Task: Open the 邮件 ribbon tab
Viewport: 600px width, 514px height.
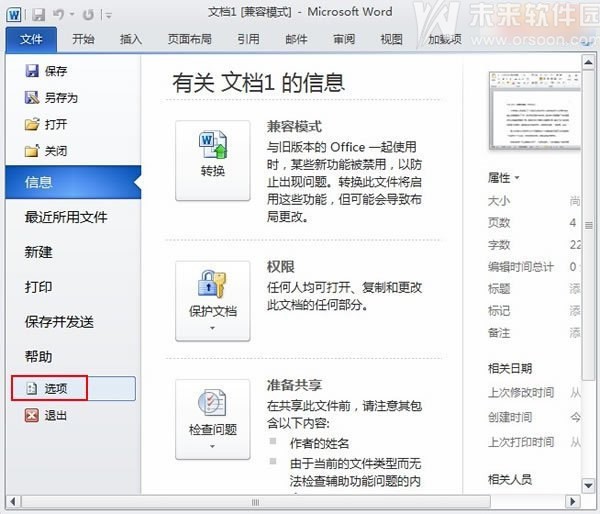Action: tap(296, 39)
